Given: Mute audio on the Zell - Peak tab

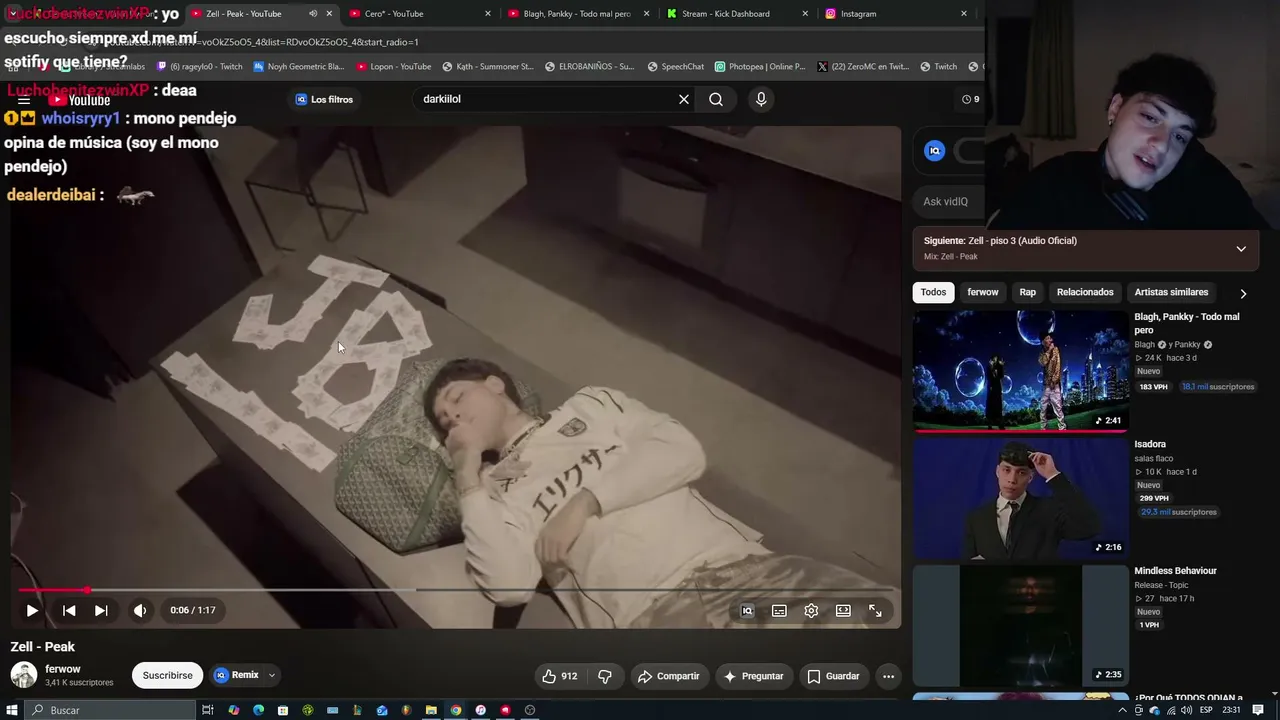Looking at the screenshot, I should pyautogui.click(x=313, y=14).
